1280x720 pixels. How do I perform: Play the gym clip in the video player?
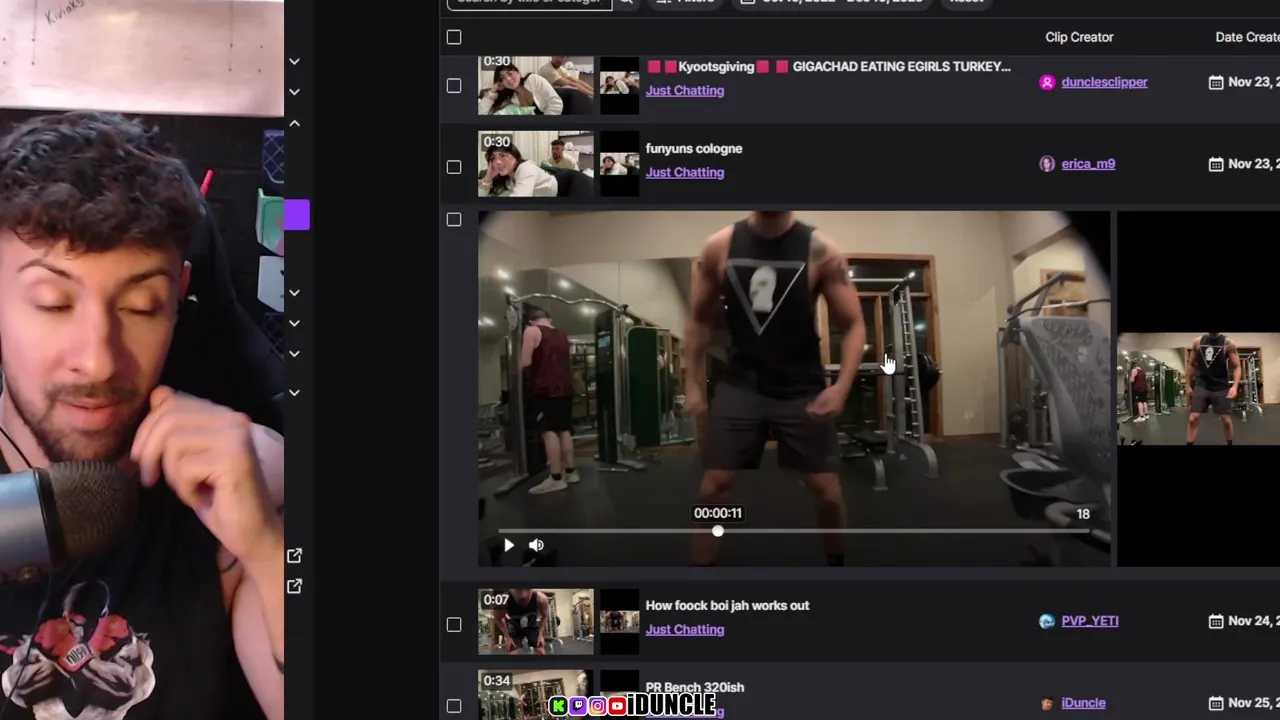pos(508,545)
